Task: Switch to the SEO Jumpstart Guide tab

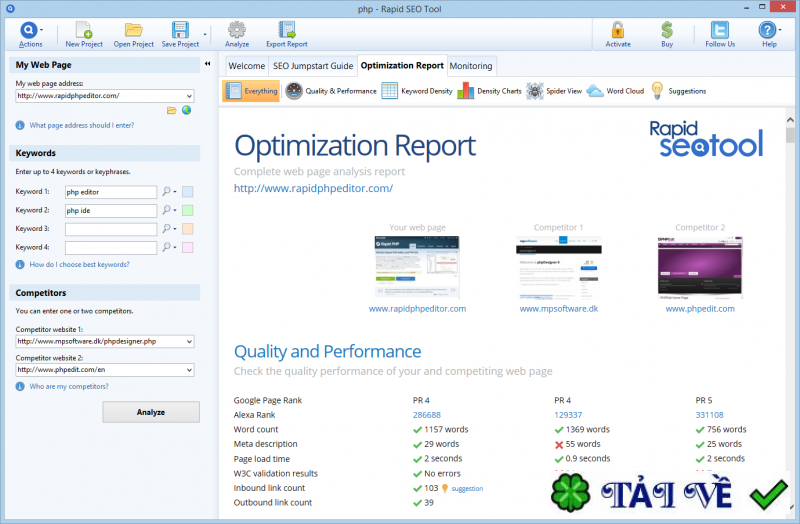Action: click(313, 66)
